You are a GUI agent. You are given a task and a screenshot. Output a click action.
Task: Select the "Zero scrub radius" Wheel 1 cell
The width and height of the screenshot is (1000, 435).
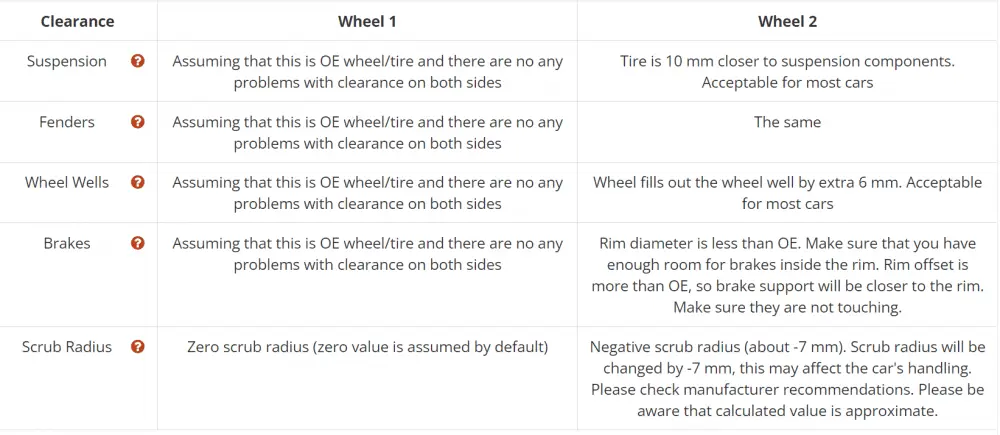pos(367,347)
